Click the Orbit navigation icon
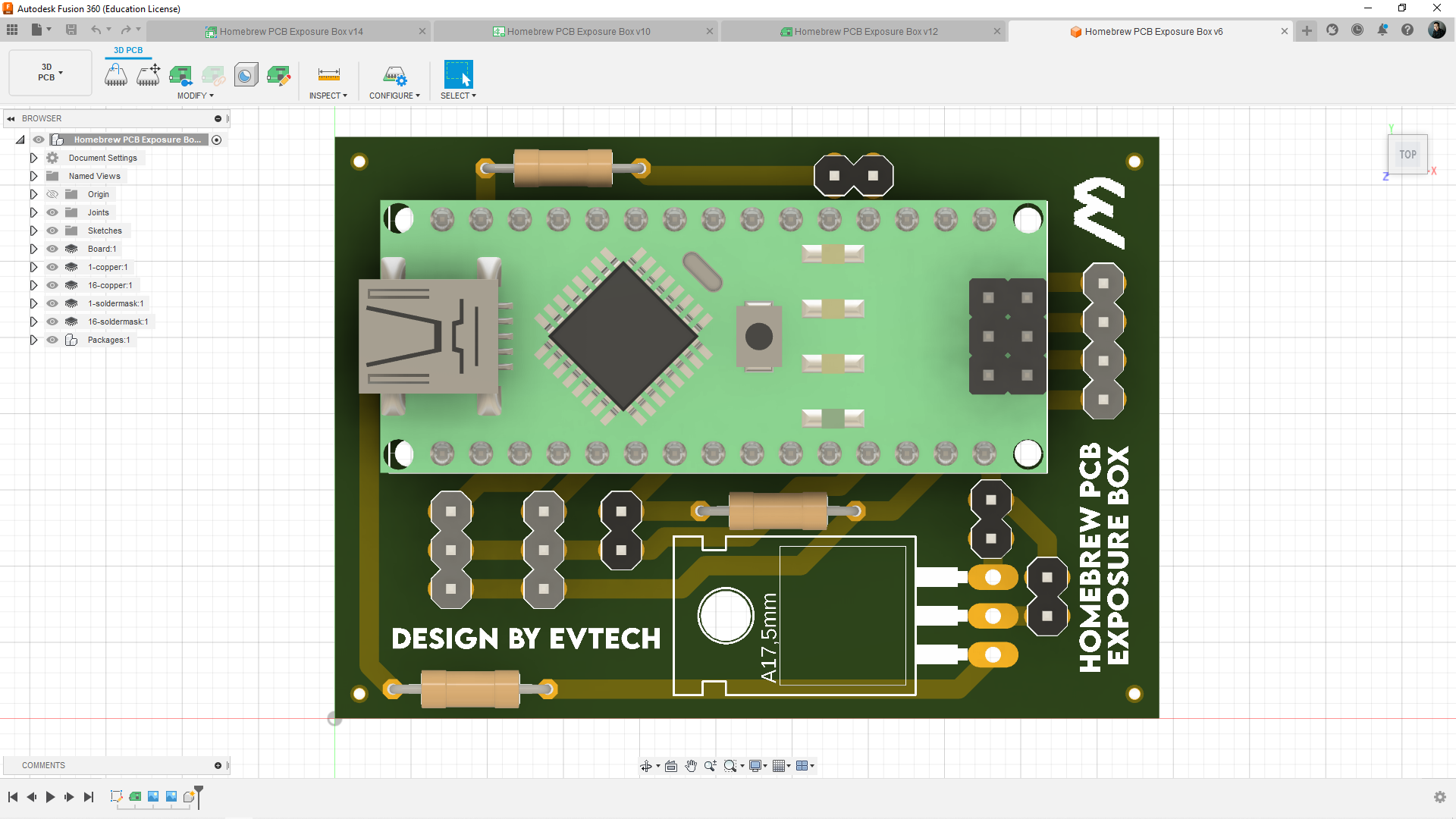The image size is (1456, 819). pos(645,766)
